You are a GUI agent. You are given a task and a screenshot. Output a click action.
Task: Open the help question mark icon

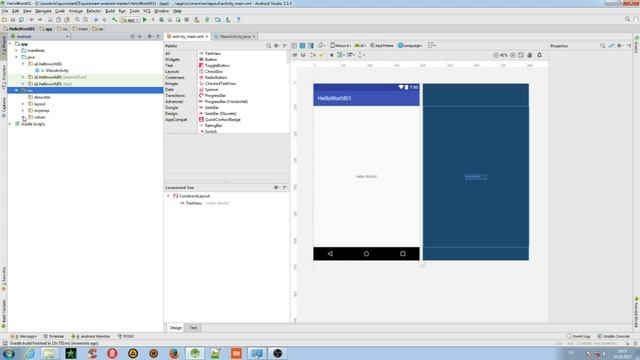click(238, 20)
